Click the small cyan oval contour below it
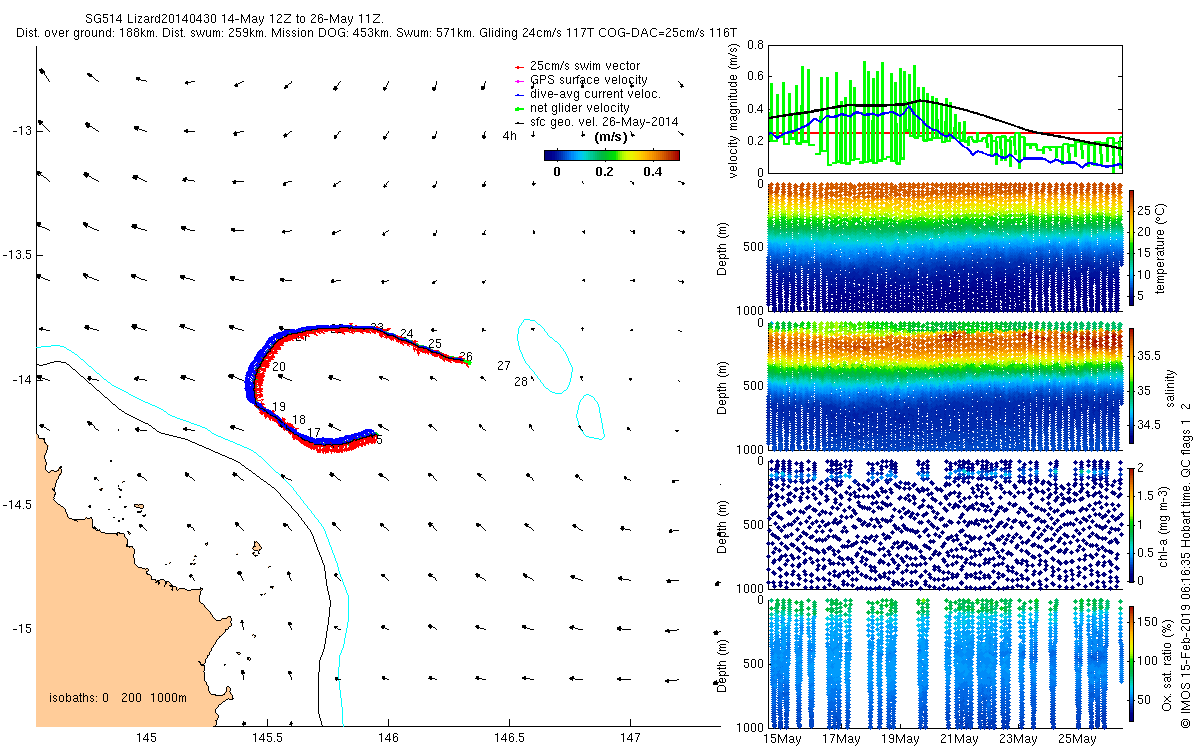This screenshot has width=1200, height=750. pos(591,417)
